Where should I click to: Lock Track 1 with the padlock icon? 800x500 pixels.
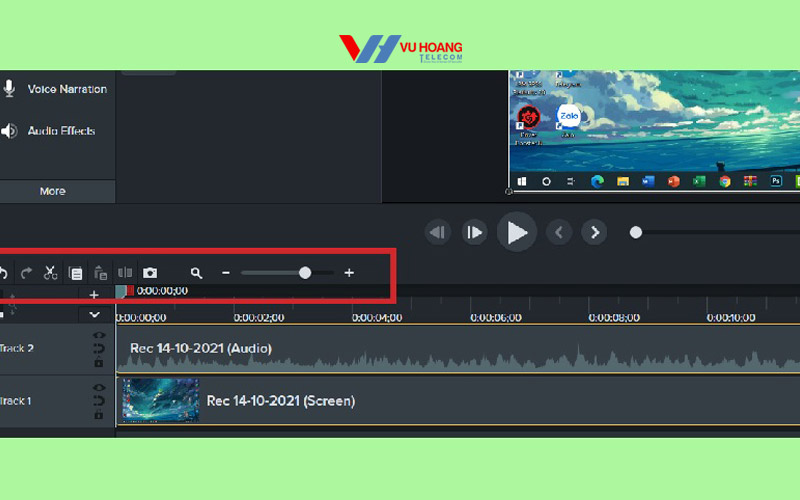coord(98,414)
